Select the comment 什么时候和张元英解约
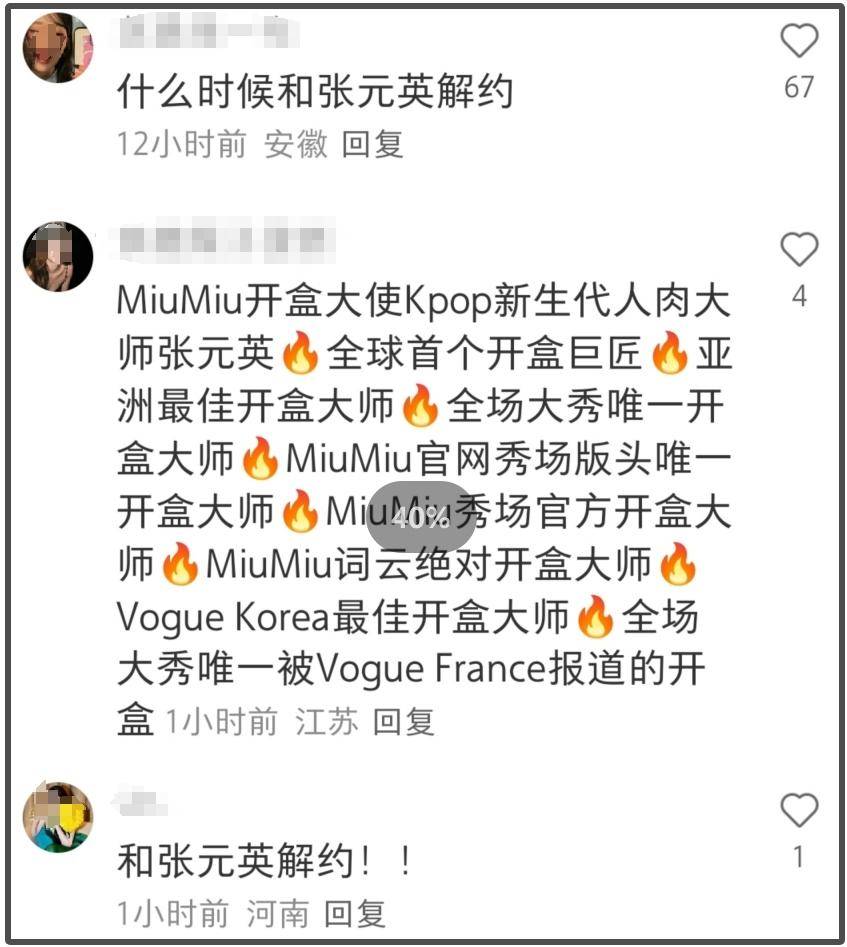The width and height of the screenshot is (847, 947). pos(315,92)
